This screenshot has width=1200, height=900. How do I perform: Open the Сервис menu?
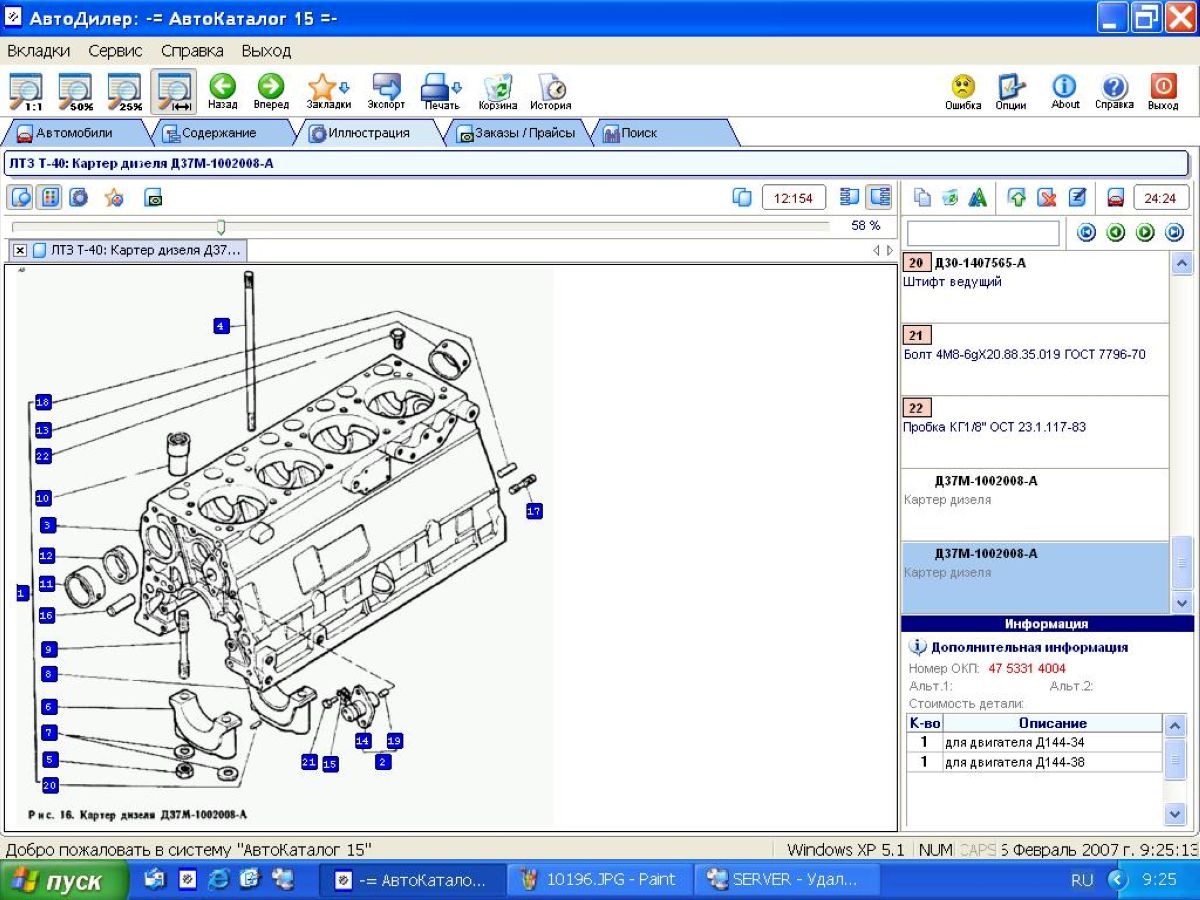(115, 50)
